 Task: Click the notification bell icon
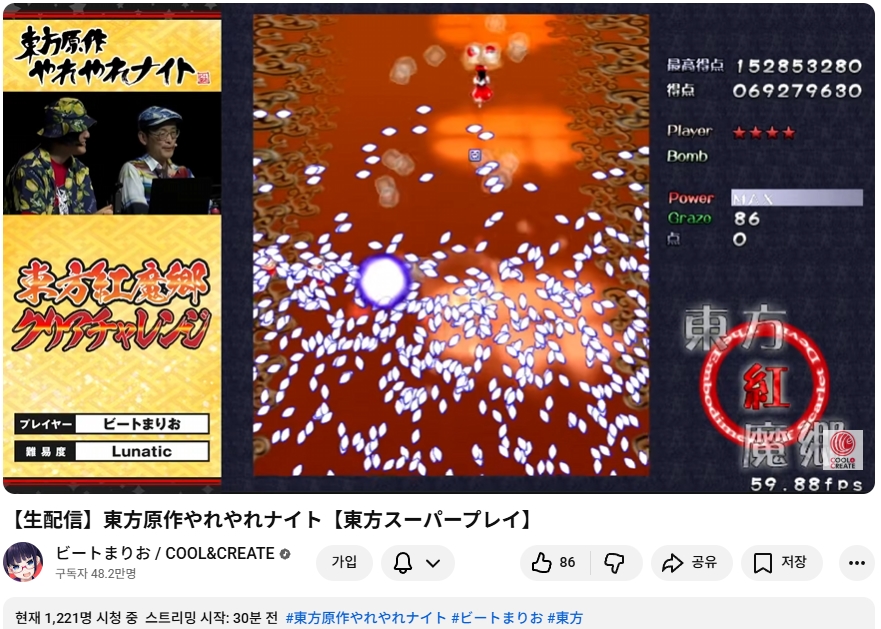click(x=403, y=563)
